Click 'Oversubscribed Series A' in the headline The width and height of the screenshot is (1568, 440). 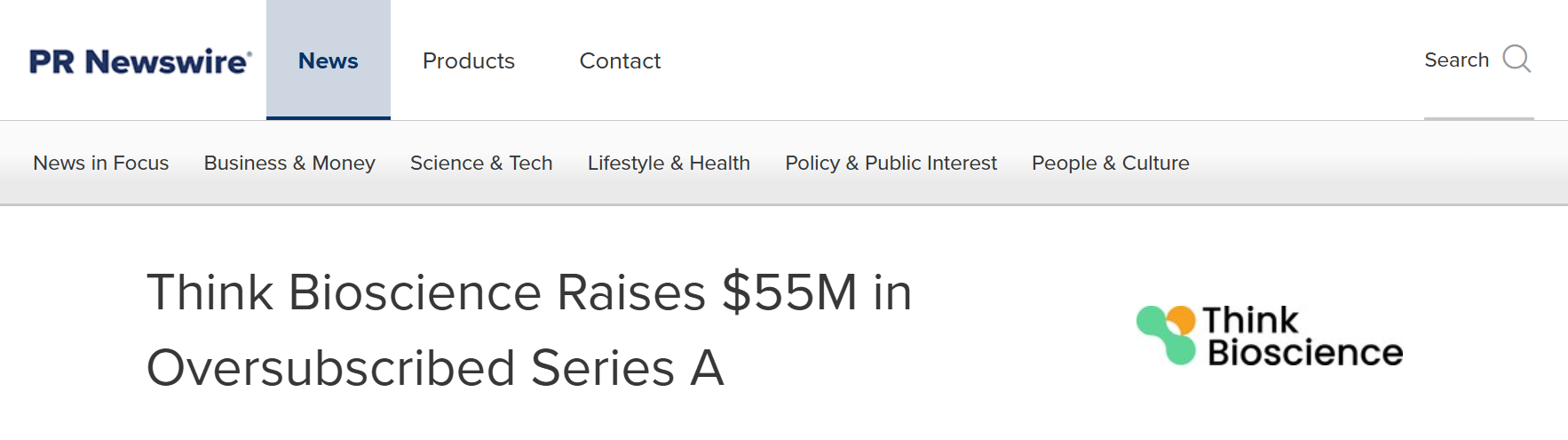click(435, 367)
